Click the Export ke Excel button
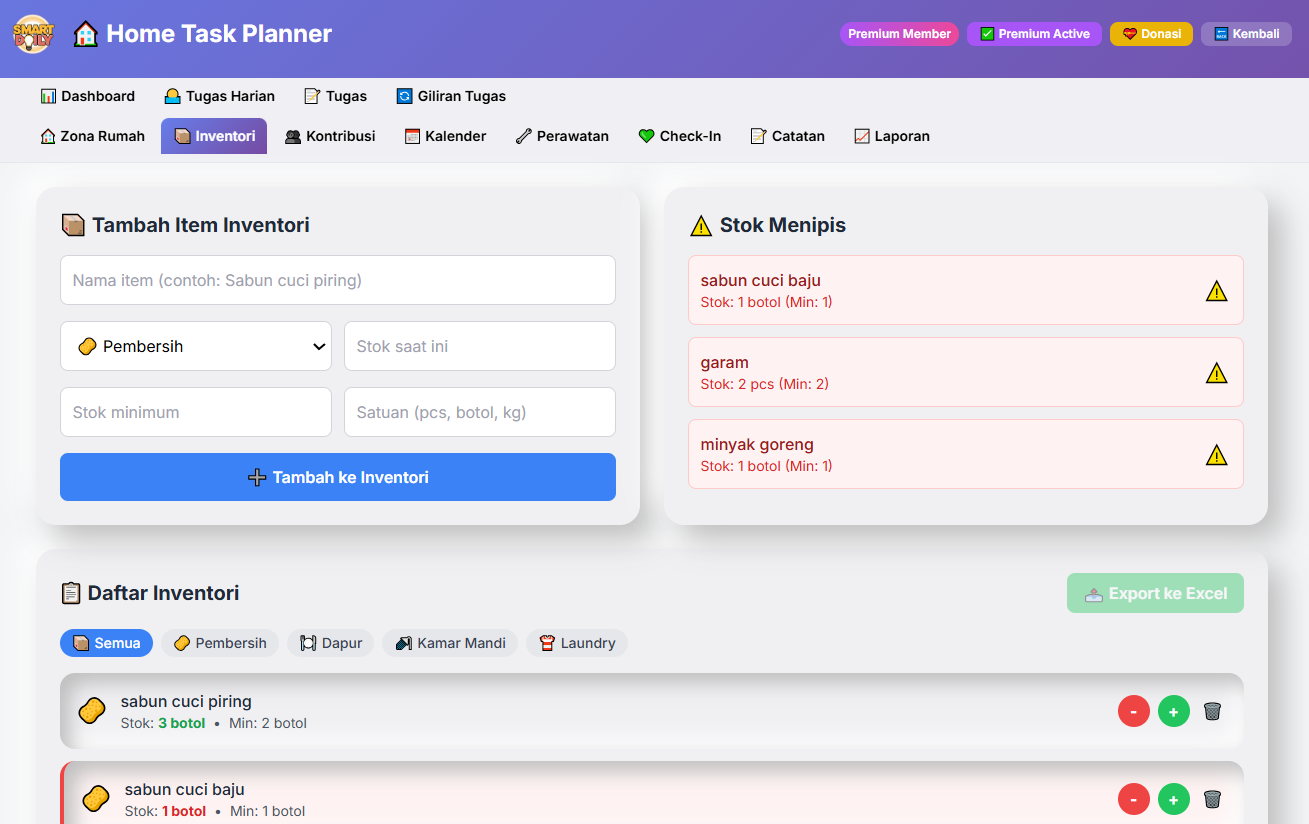Screen dimensions: 1309x824 (x=1155, y=593)
